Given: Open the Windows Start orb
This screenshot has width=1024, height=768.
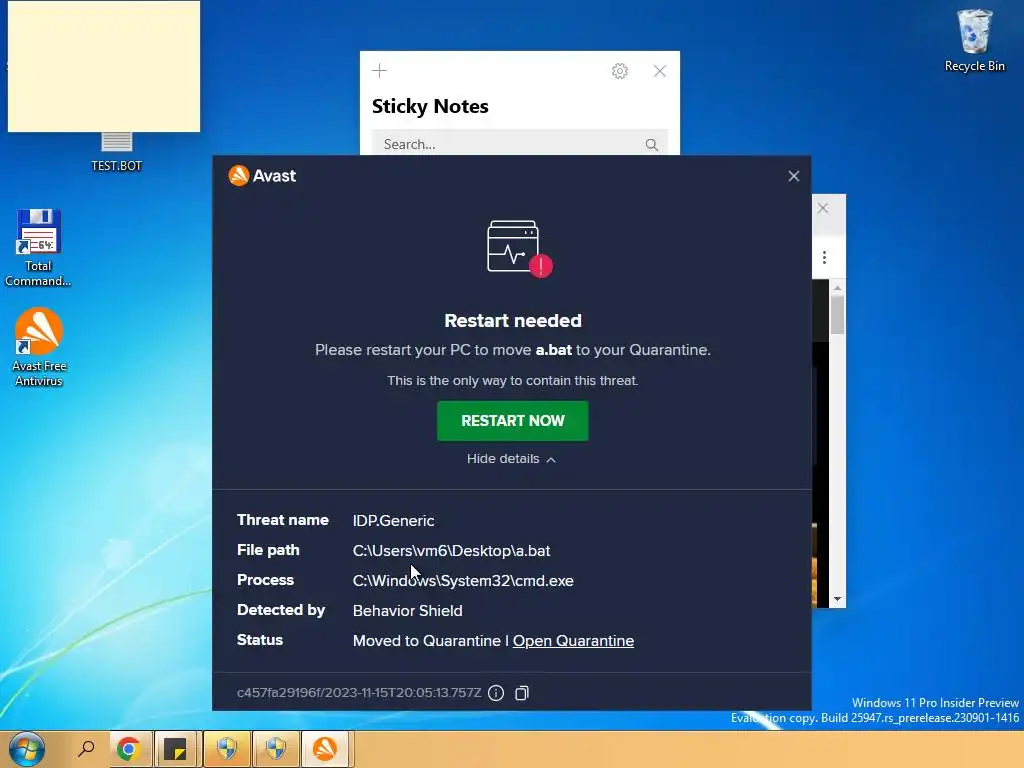Looking at the screenshot, I should click(x=27, y=749).
